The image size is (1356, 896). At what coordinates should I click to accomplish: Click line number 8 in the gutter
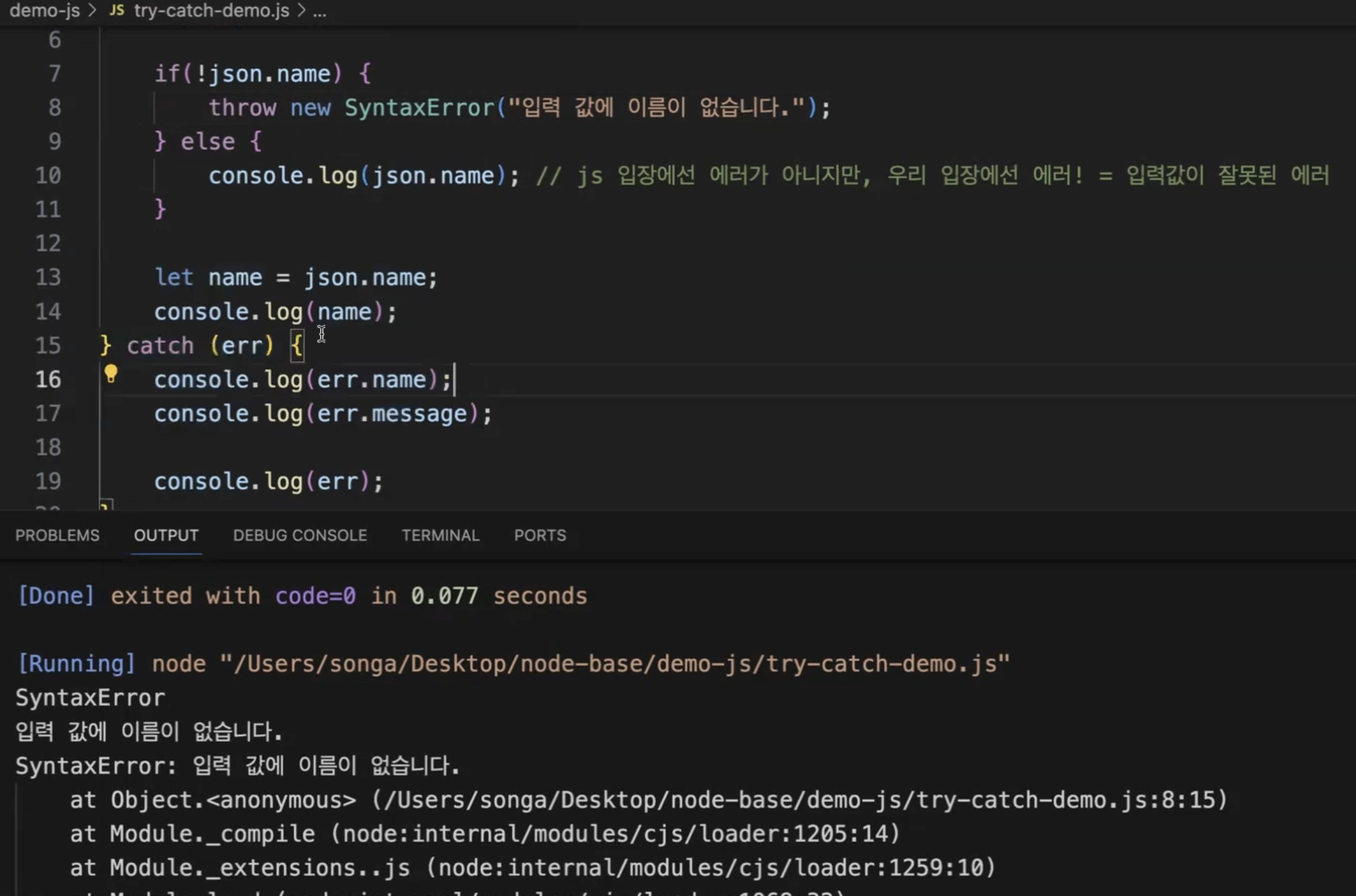pos(54,107)
